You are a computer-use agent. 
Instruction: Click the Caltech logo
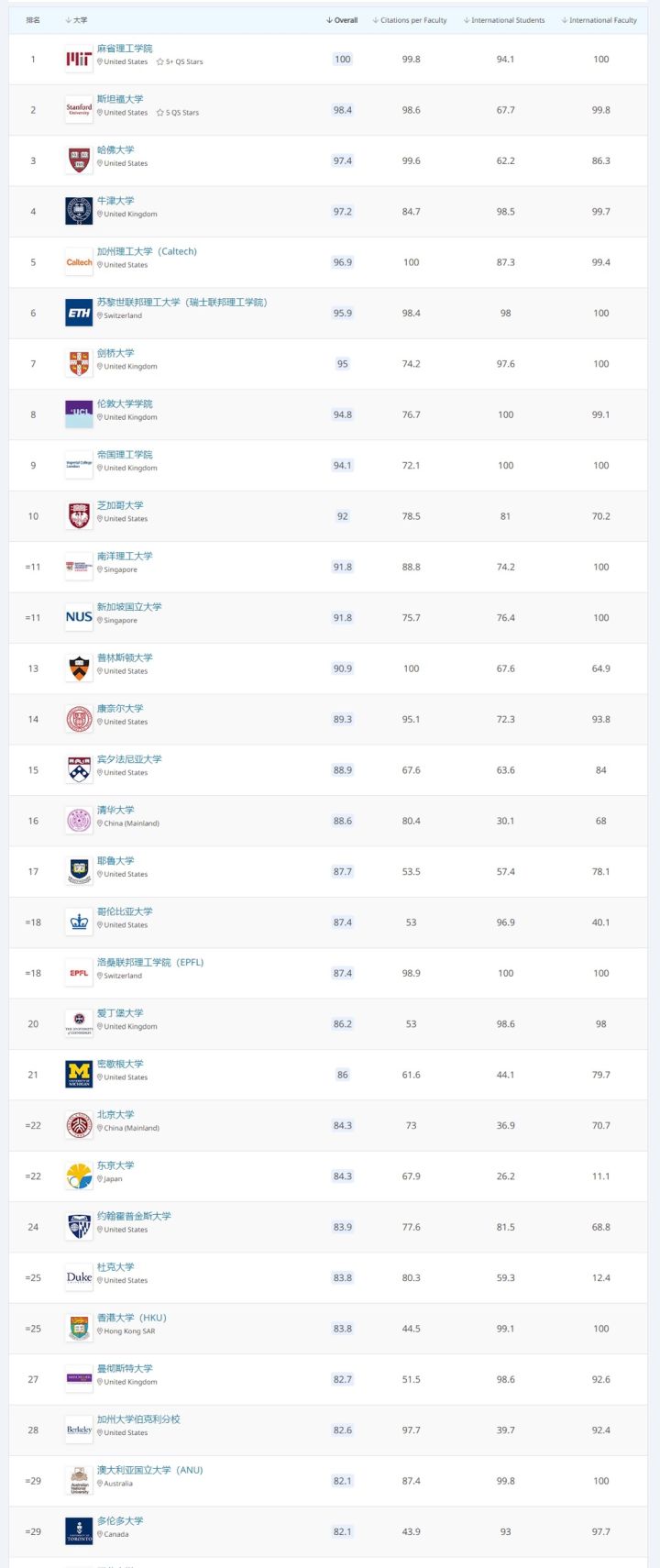click(79, 262)
